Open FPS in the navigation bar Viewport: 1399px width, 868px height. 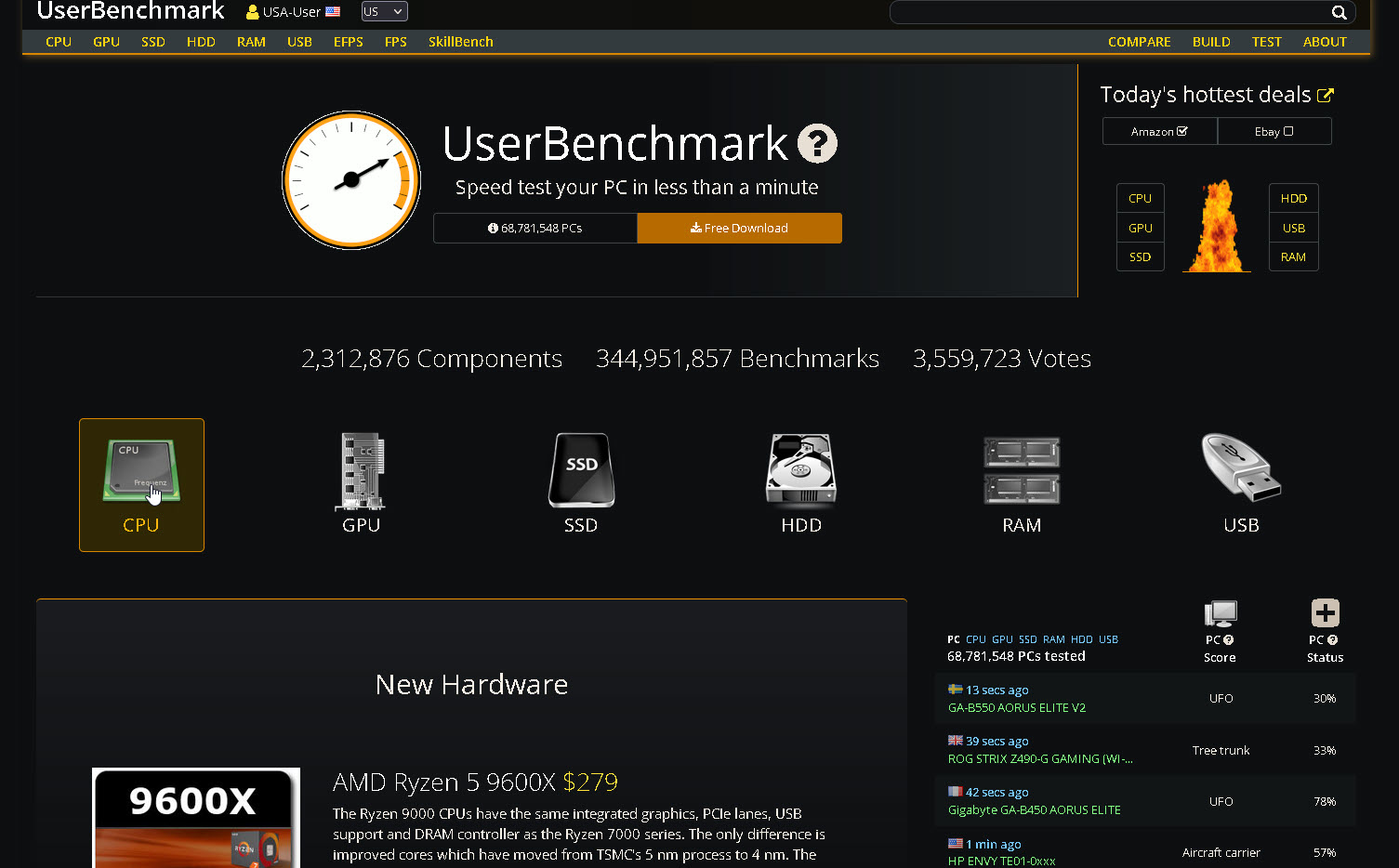396,42
